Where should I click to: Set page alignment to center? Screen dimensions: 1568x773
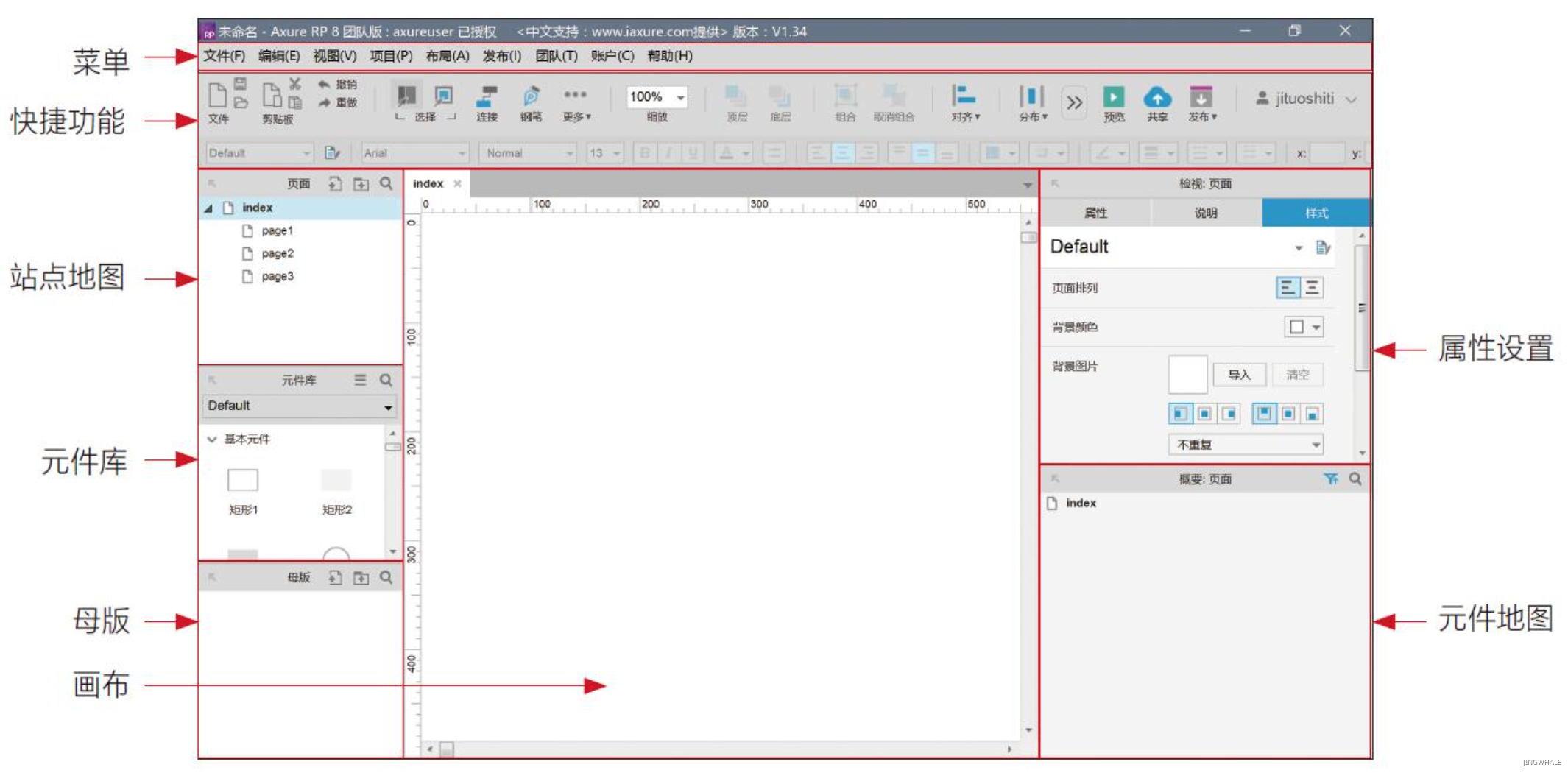coord(1312,288)
